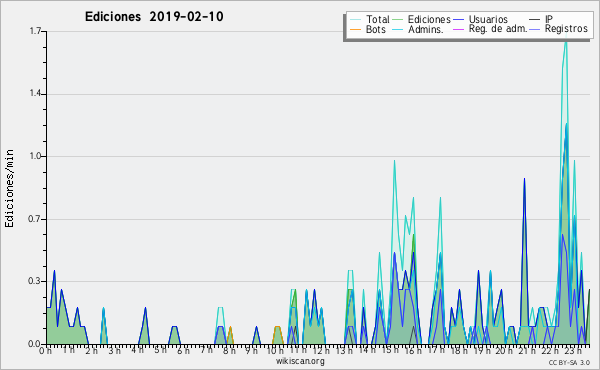Click the 1.0 y-axis value
This screenshot has height=370, width=600.
coord(35,156)
